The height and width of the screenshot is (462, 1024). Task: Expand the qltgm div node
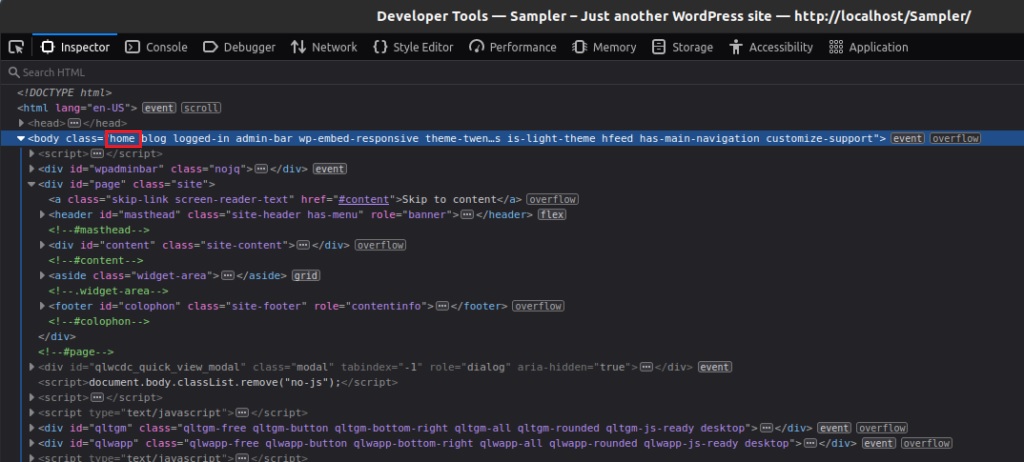[32, 428]
